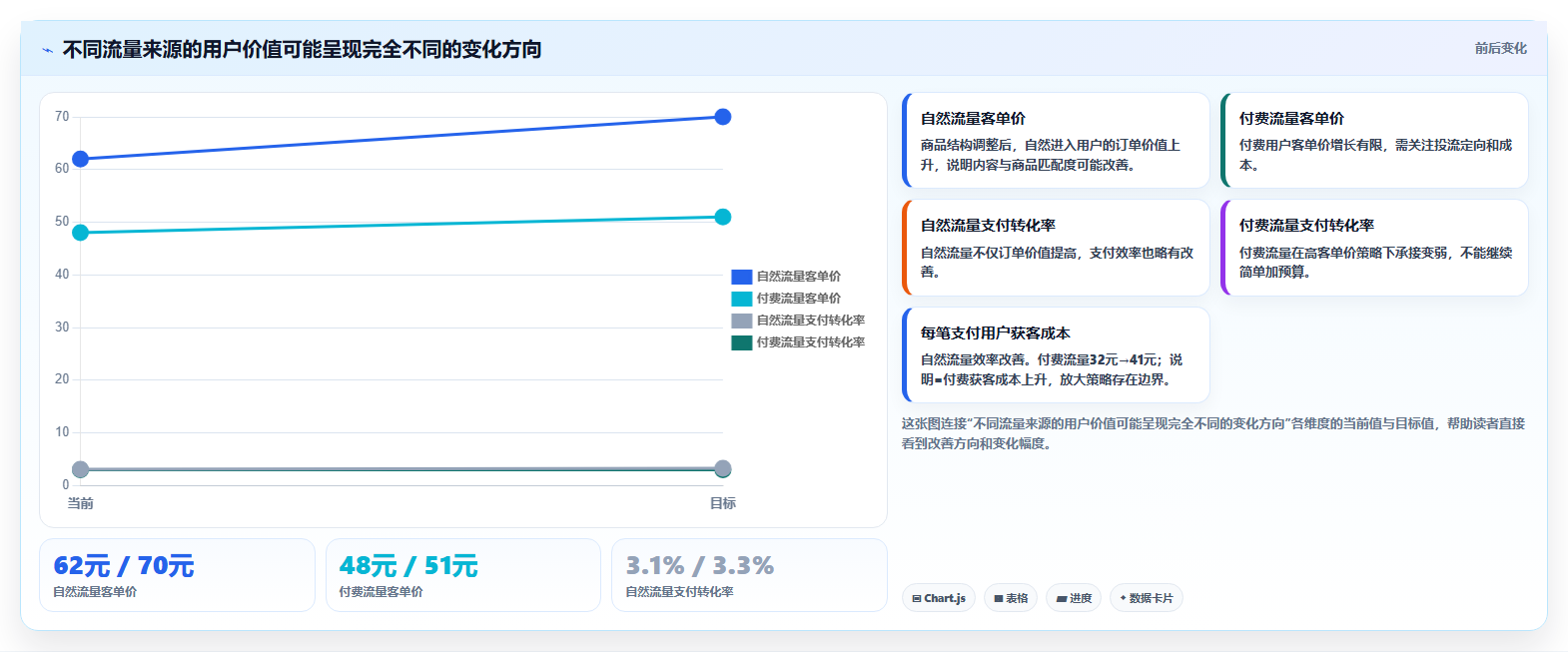Click the 自然流量客单价 label under 62元 KPI
Viewport: 1568px width, 652px height.
click(x=95, y=592)
